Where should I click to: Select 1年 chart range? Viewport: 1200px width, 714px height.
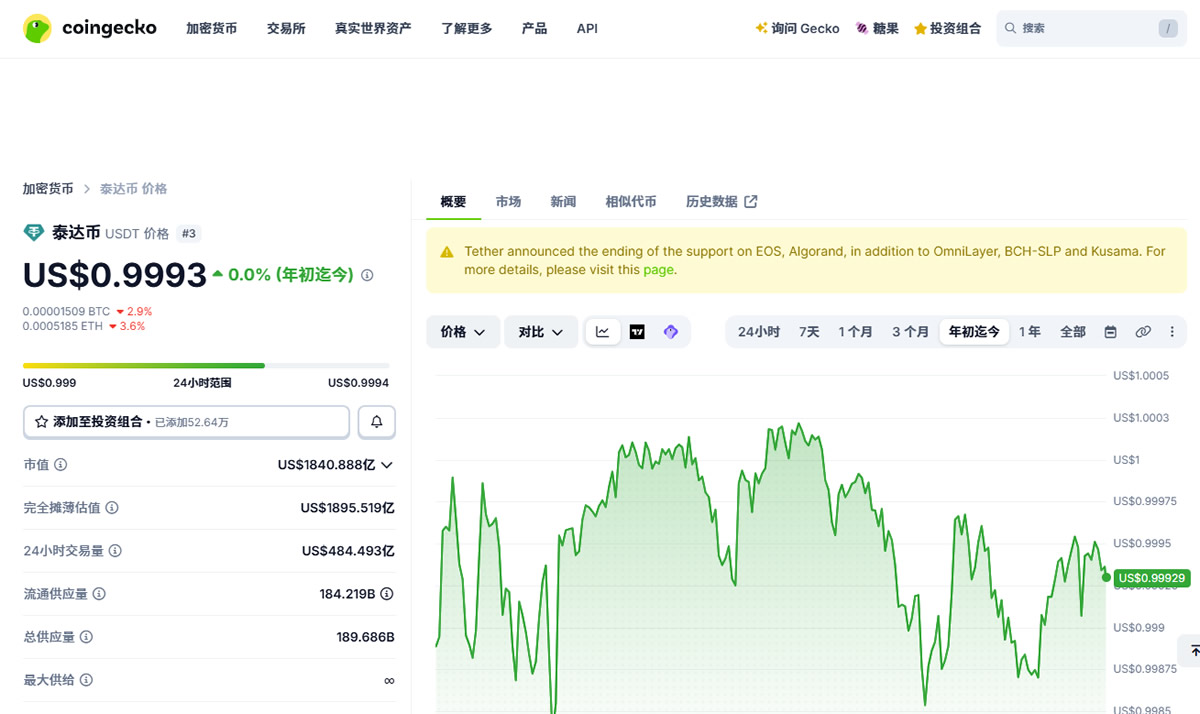(1029, 332)
